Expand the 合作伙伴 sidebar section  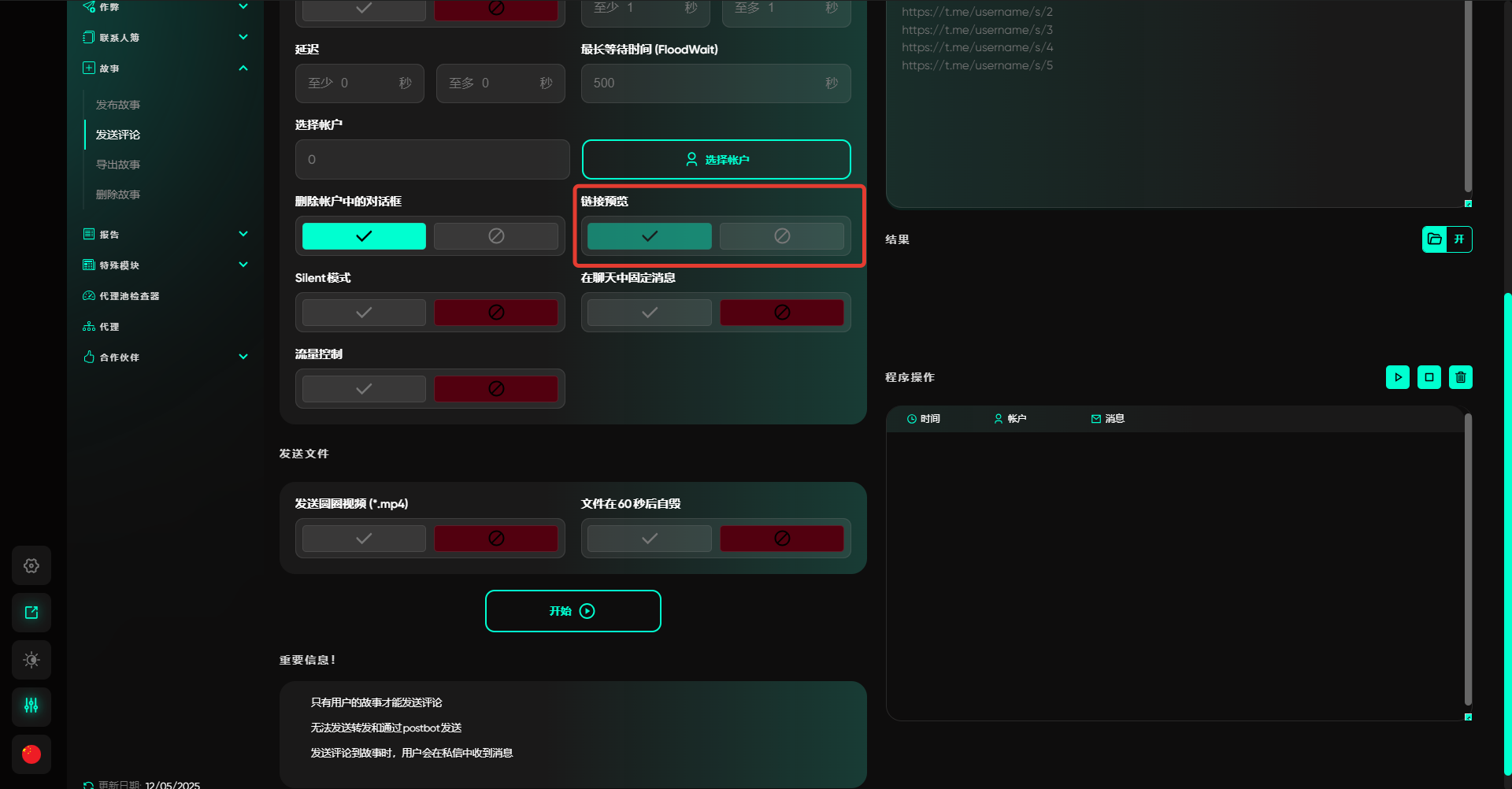pos(243,357)
